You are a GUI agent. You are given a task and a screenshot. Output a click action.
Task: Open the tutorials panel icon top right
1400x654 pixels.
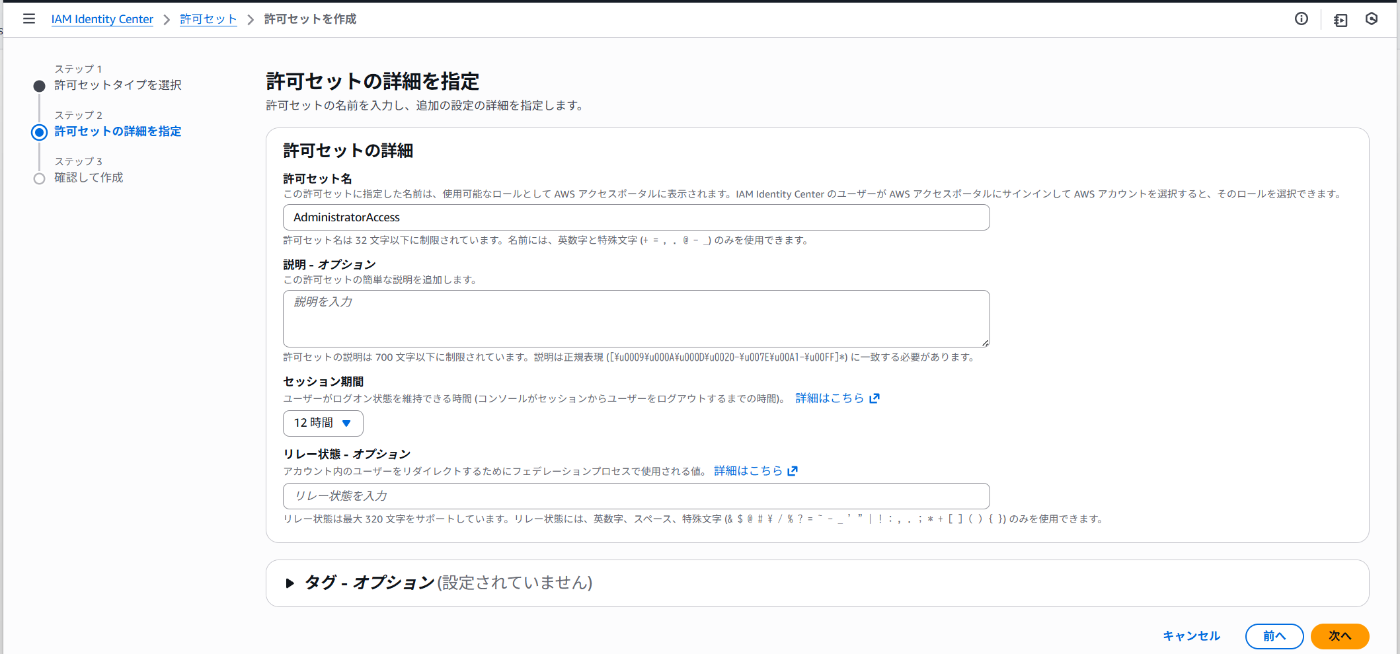(x=1339, y=18)
